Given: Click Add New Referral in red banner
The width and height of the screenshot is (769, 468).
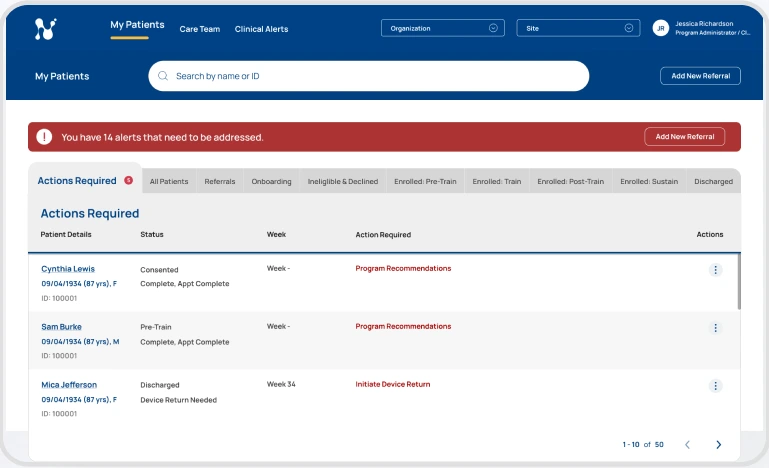Looking at the screenshot, I should point(685,137).
